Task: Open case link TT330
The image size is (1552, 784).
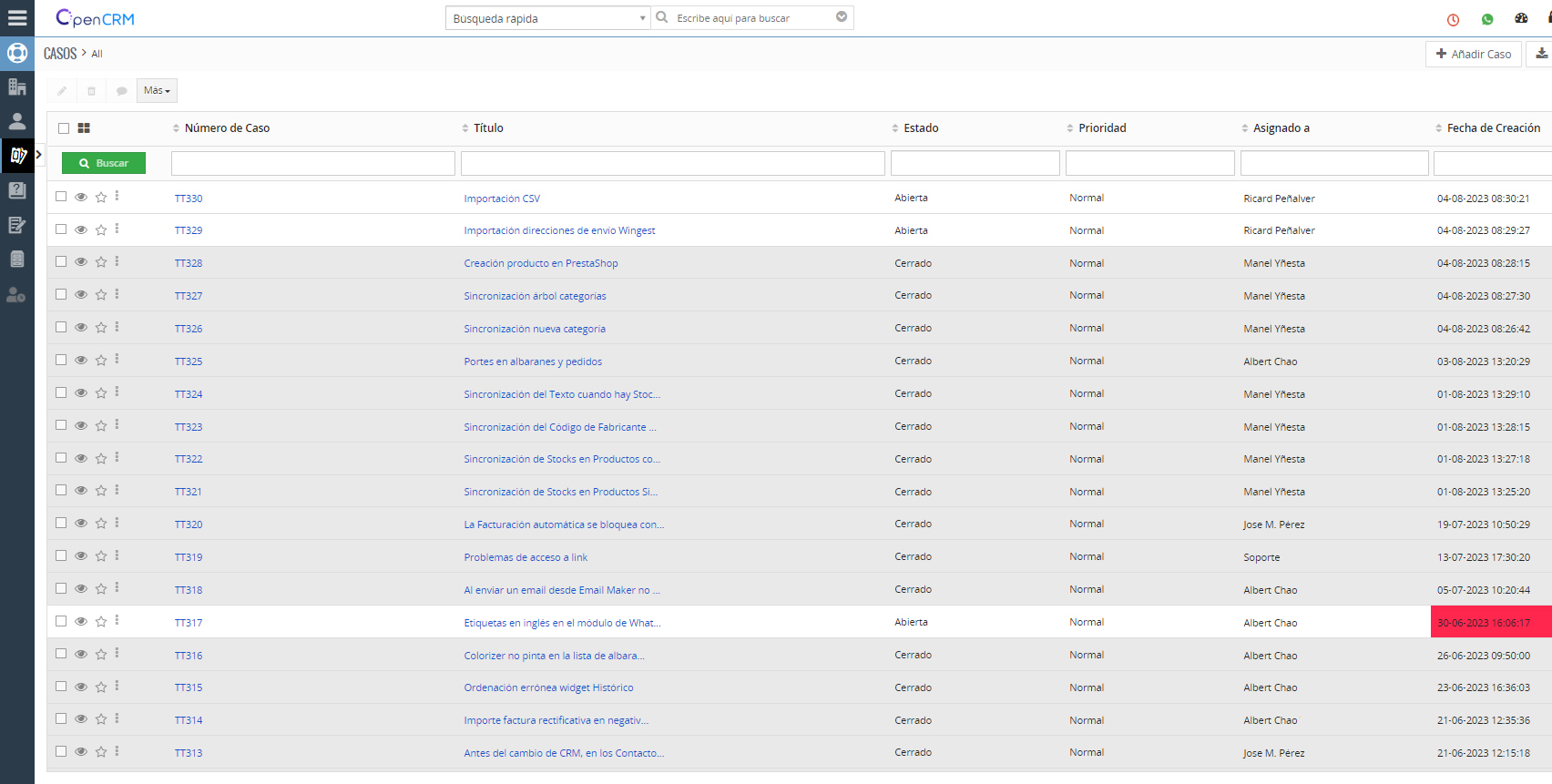Action: (189, 199)
